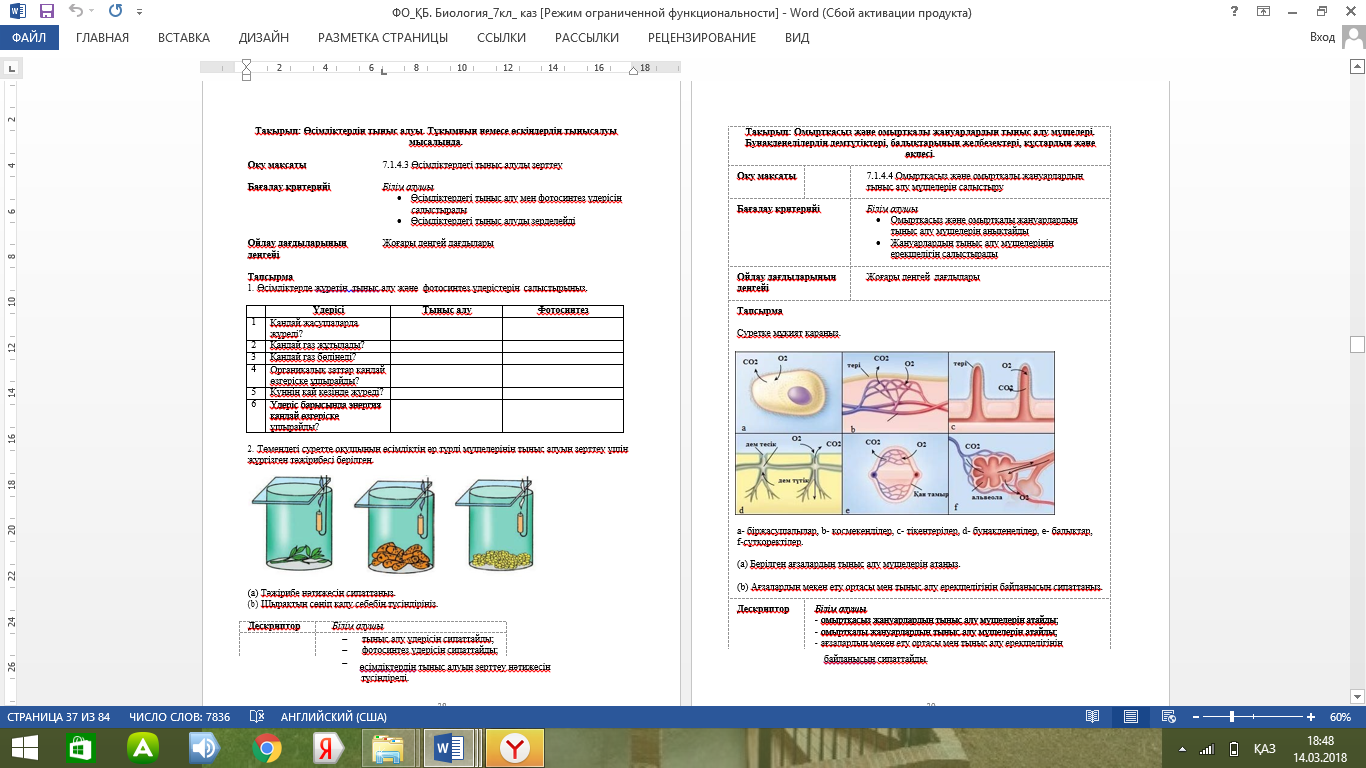The height and width of the screenshot is (768, 1366).
Task: Click the vertical scrollbar down arrow
Action: pos(1357,698)
